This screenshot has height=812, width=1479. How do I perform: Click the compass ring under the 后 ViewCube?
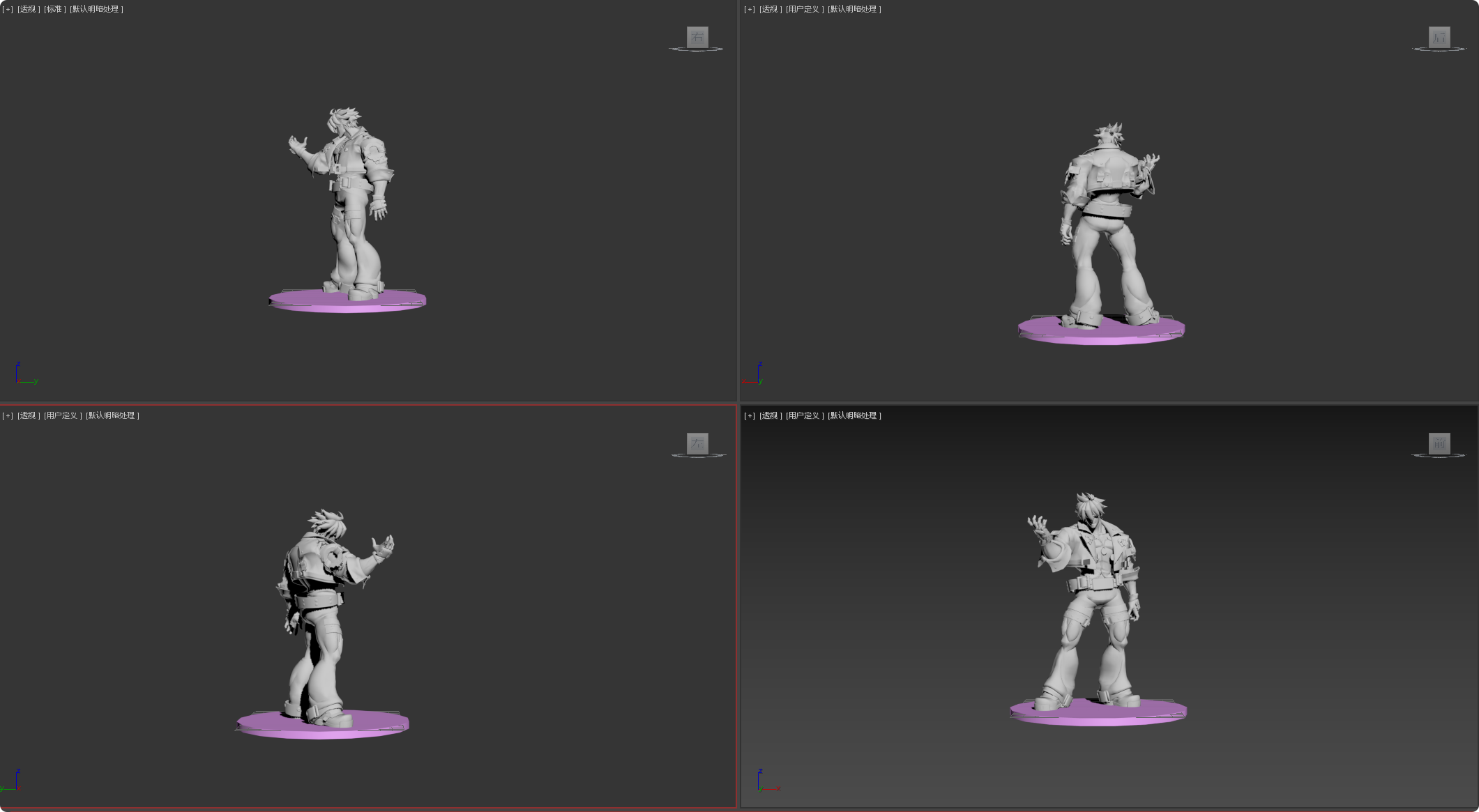(x=1439, y=49)
